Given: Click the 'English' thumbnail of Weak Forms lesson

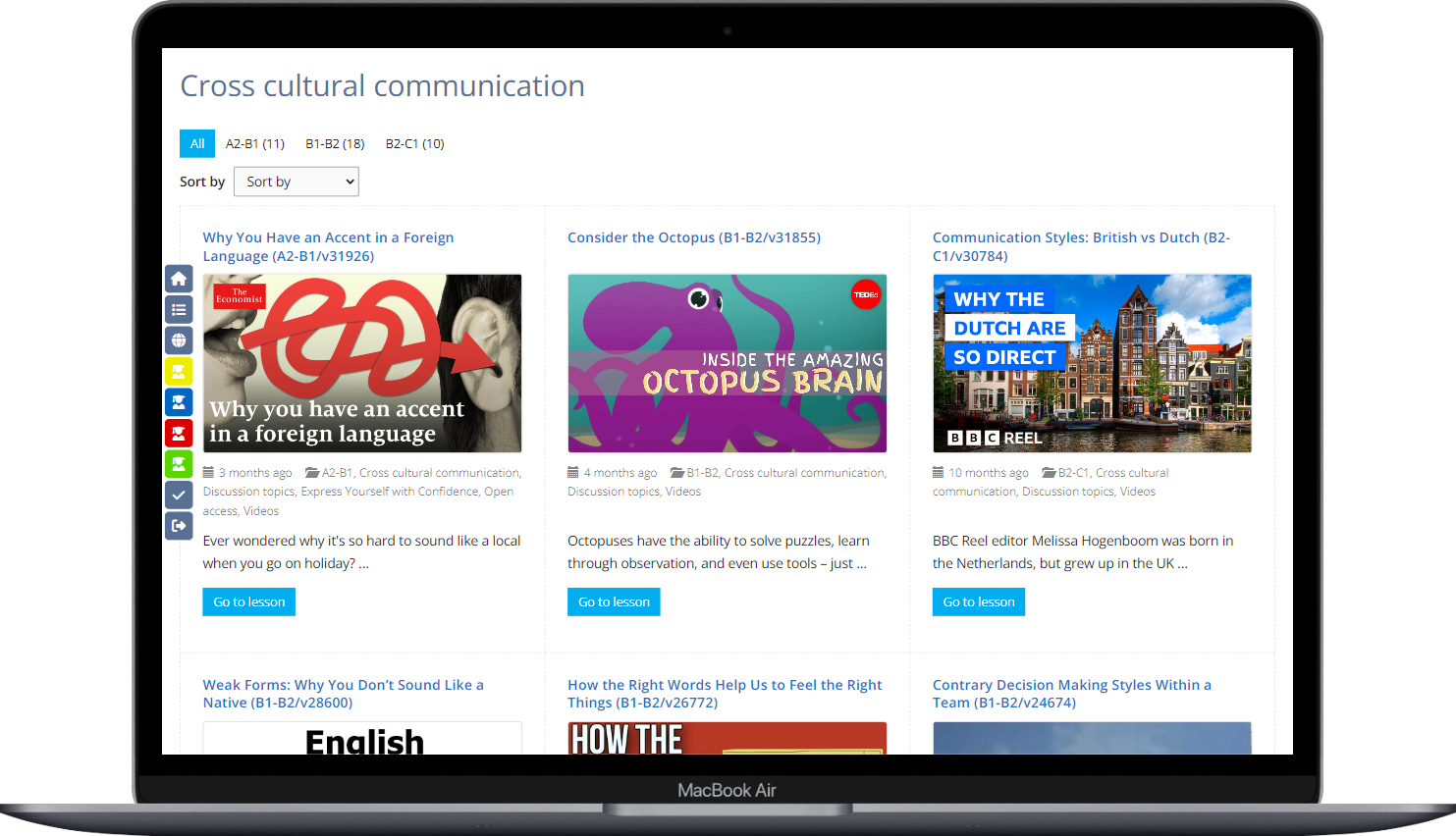Looking at the screenshot, I should pos(362,739).
